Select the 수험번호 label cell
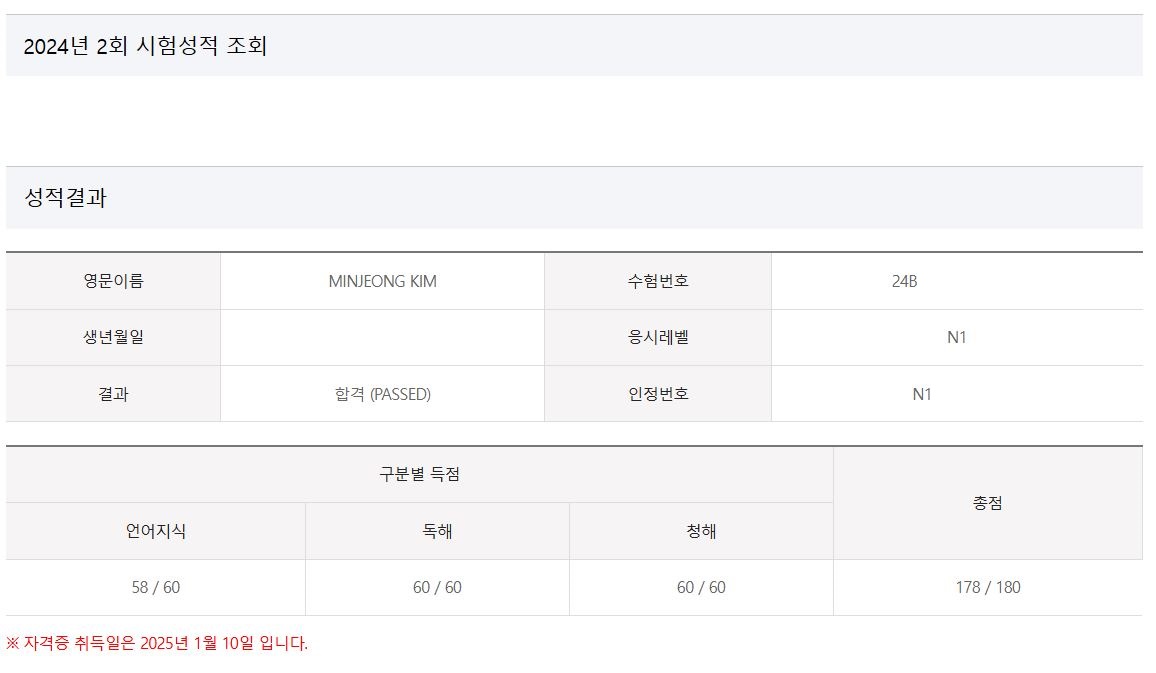 click(x=657, y=281)
